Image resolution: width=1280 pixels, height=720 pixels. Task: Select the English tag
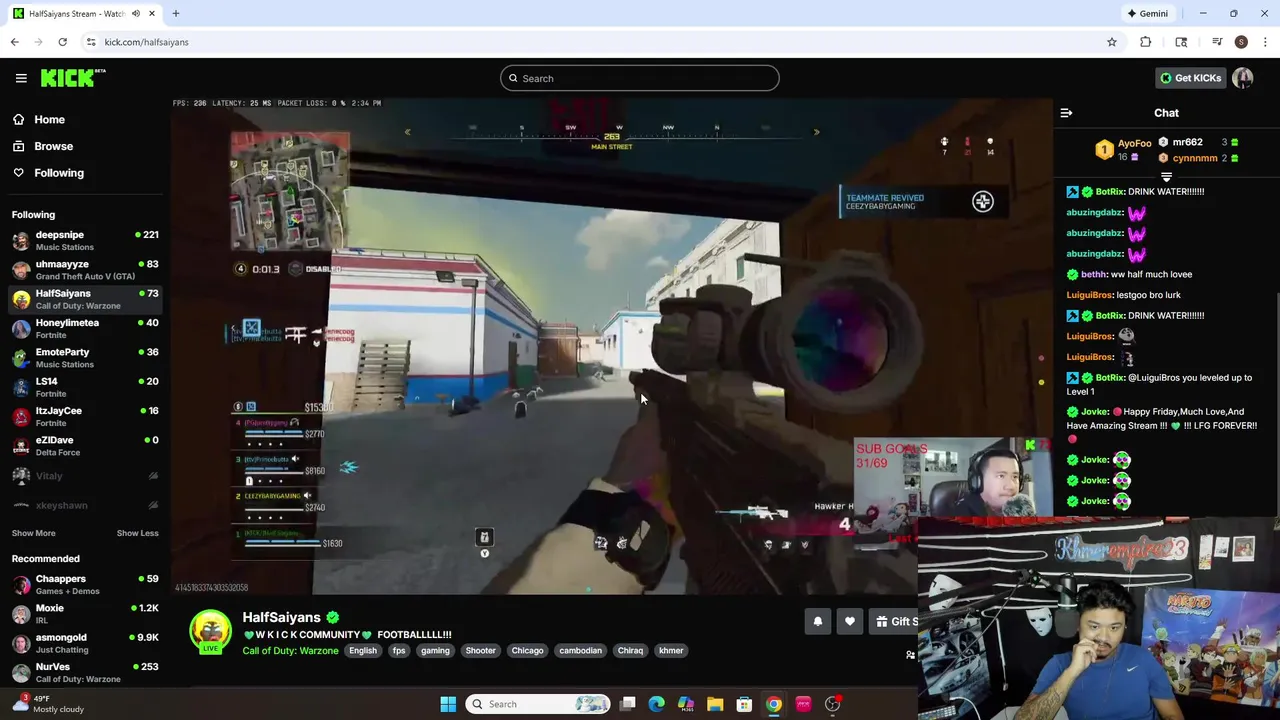[363, 651]
